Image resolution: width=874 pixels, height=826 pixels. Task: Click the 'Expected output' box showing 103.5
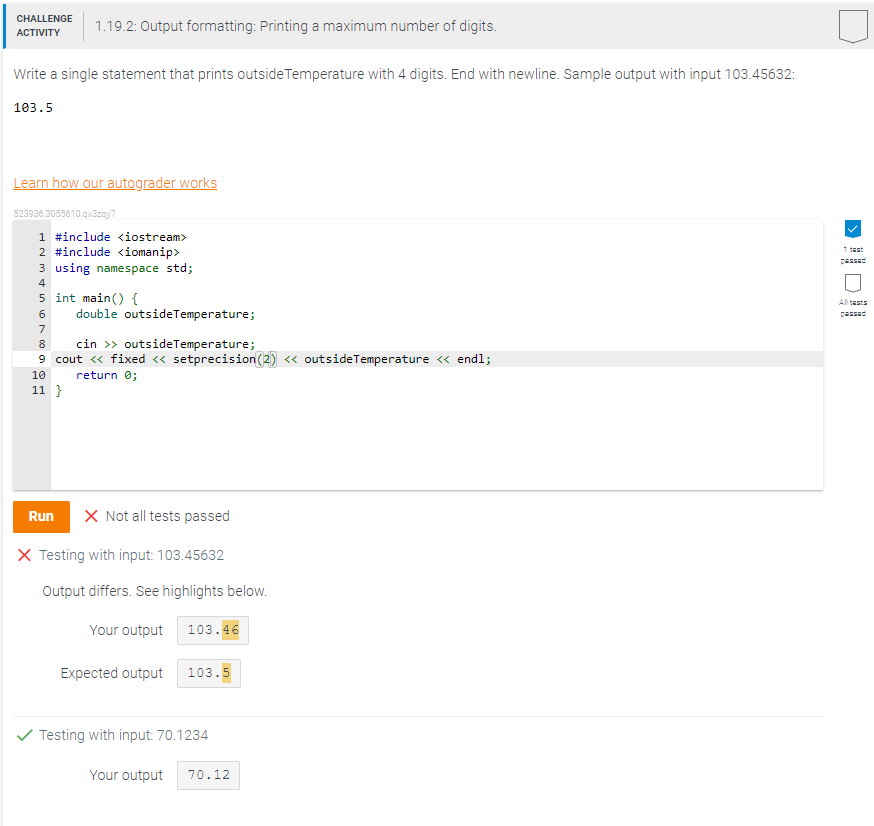tap(208, 673)
